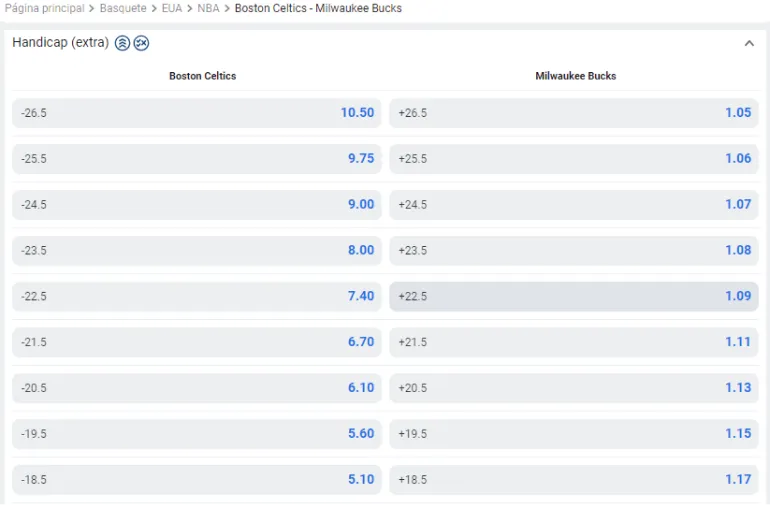Select the highlighted Milwaukee Bucks +22.5 option
Viewport: 770px width, 505px height.
[573, 297]
